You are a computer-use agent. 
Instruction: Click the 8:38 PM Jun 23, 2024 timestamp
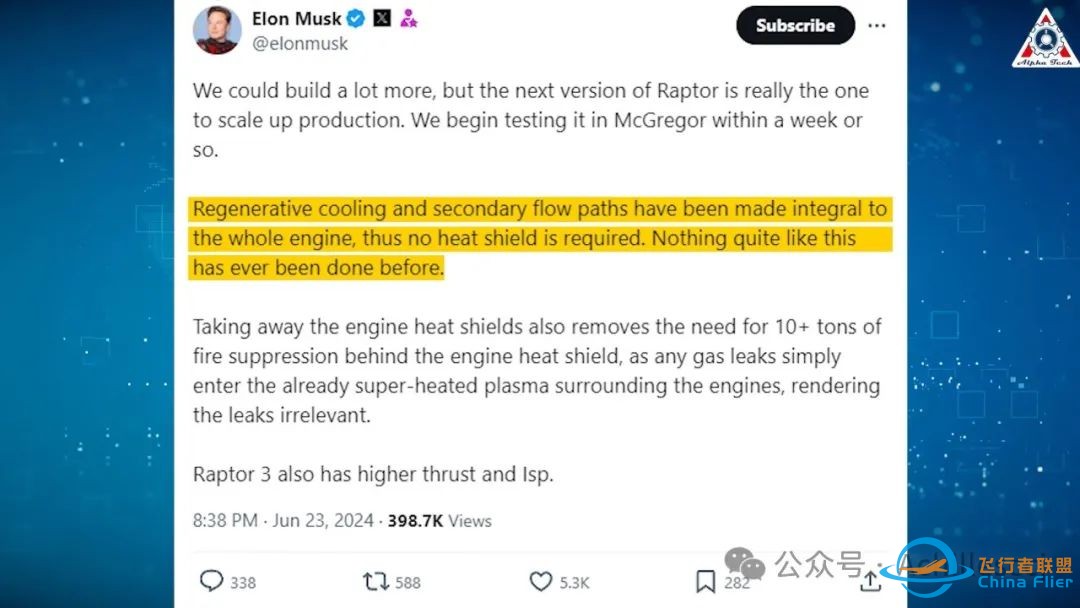coord(283,520)
